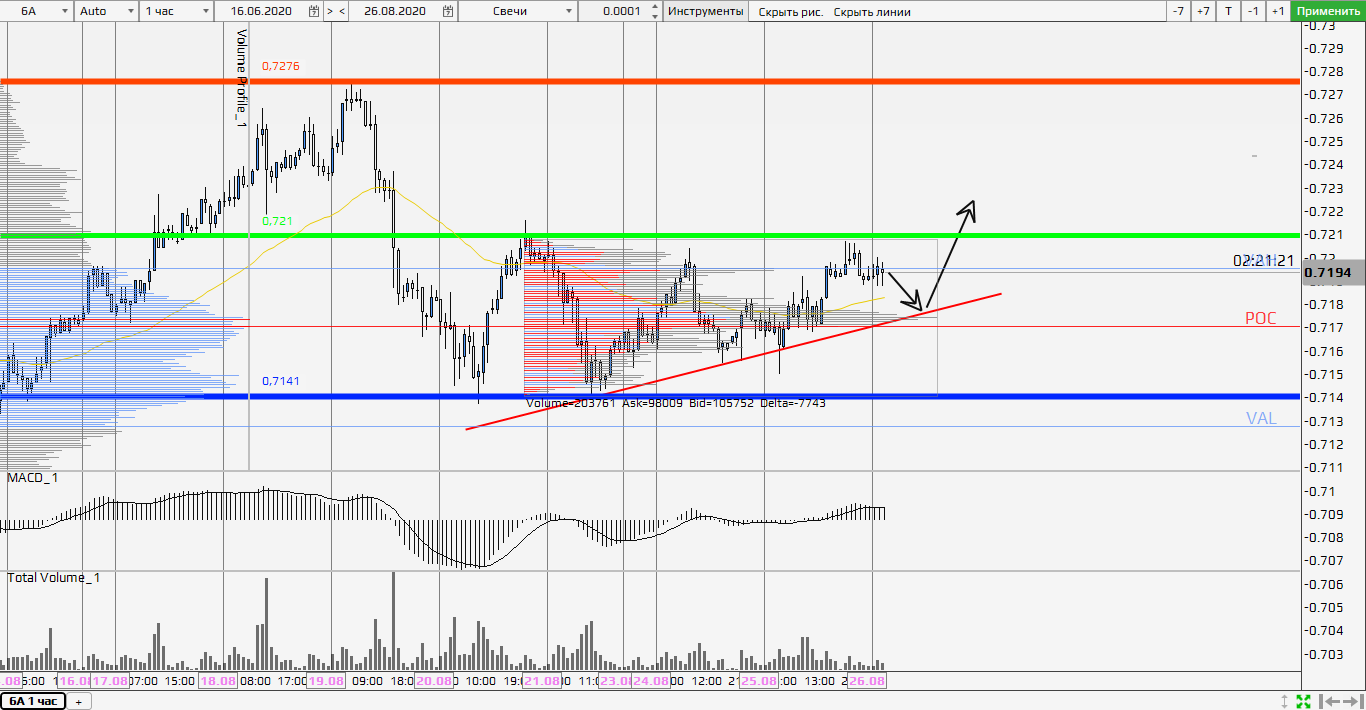Click the +7 days button
The height and width of the screenshot is (710, 1366).
click(x=1203, y=11)
